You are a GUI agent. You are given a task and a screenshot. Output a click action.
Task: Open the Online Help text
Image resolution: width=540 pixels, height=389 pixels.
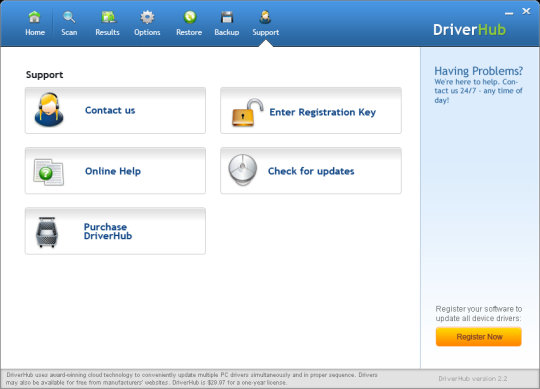tap(113, 171)
